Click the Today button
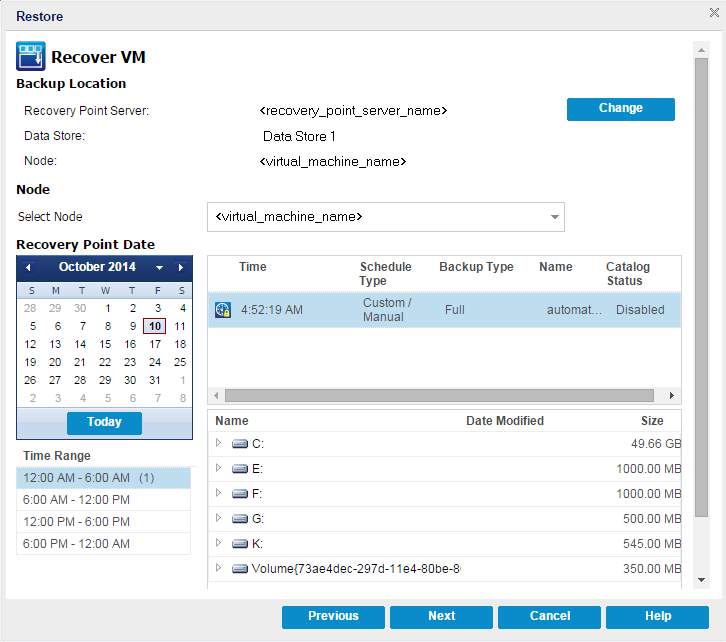726x642 pixels. [x=104, y=423]
